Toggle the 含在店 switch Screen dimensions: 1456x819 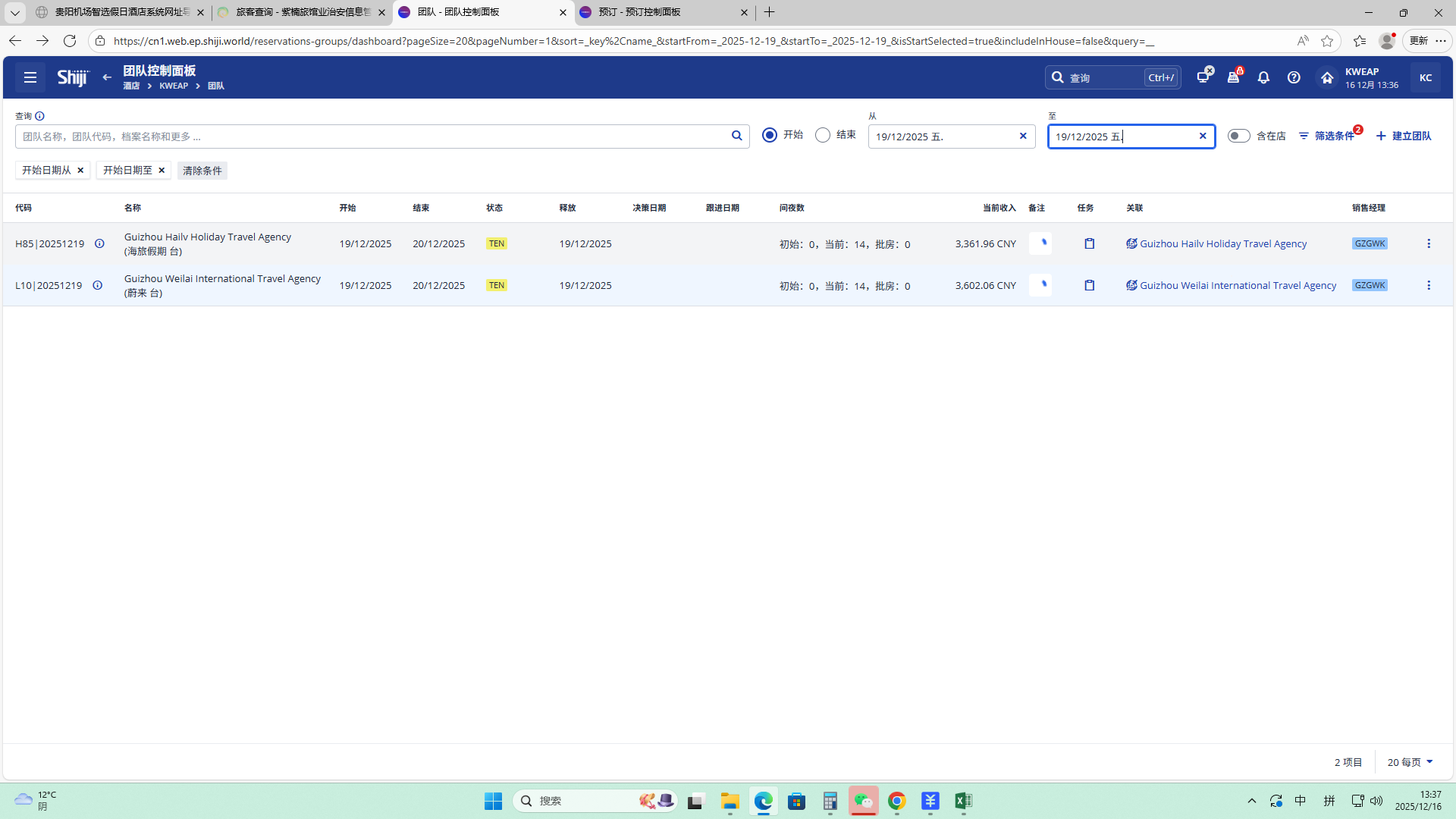tap(1238, 136)
